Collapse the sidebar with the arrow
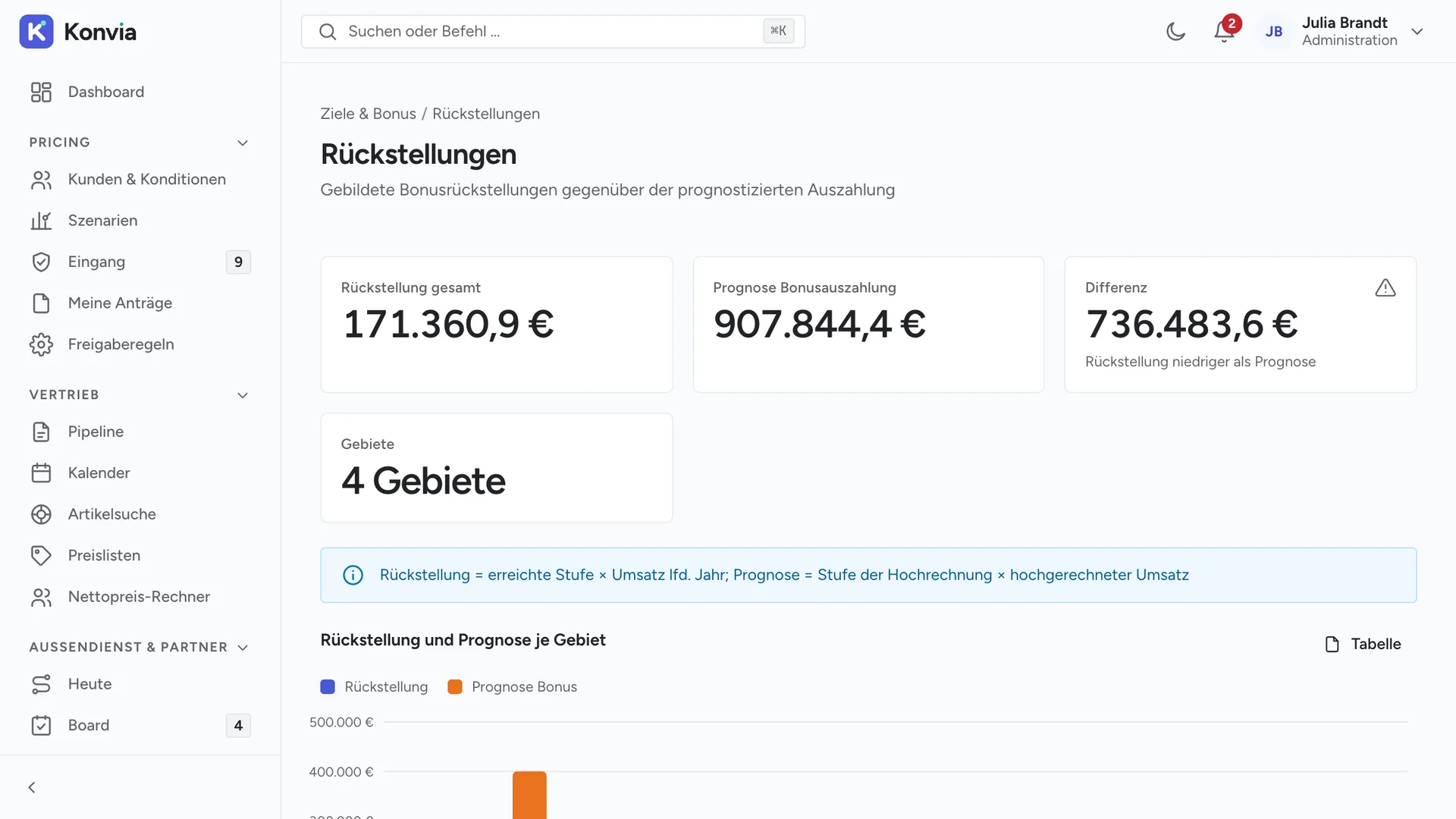Viewport: 1456px width, 819px height. (32, 787)
